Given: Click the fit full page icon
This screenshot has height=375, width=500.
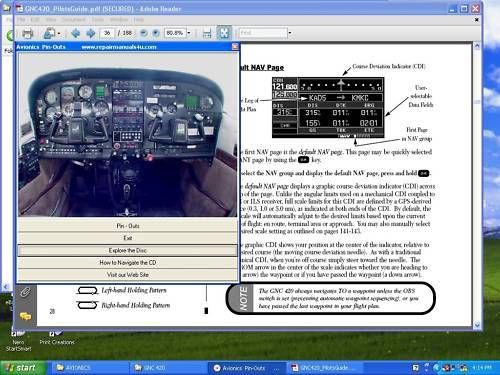Looking at the screenshot, I should (224, 33).
